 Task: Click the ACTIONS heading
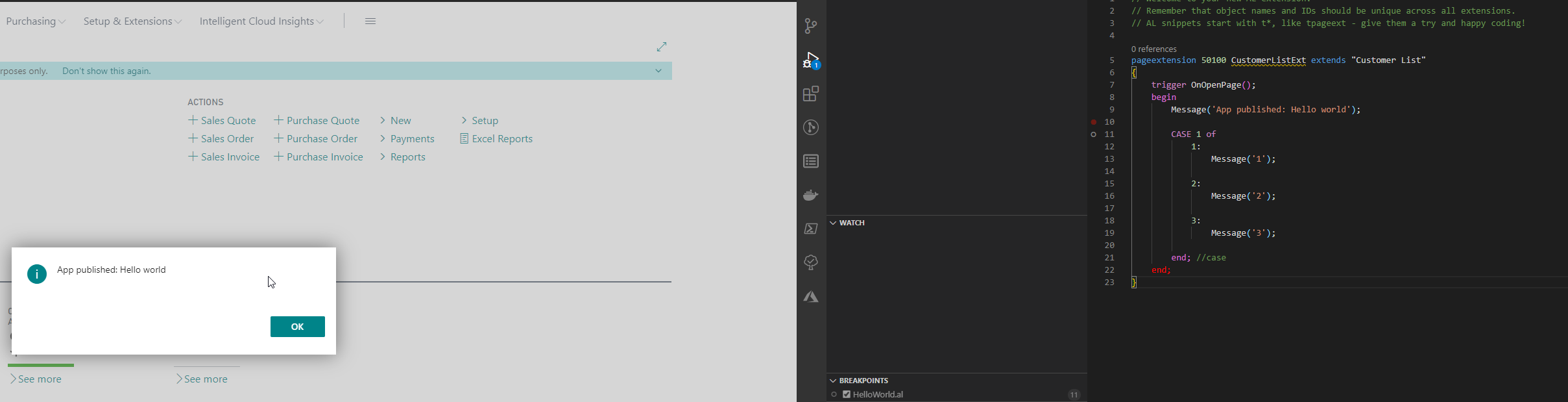coord(205,102)
